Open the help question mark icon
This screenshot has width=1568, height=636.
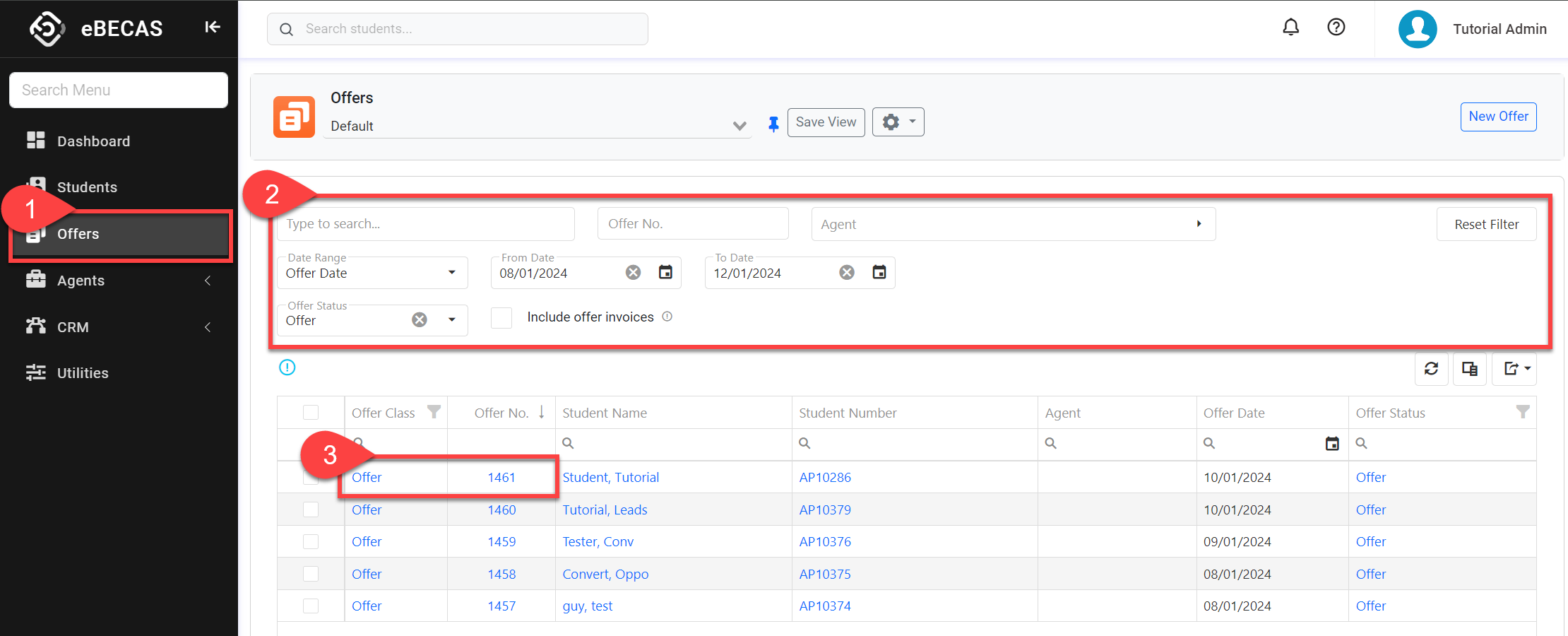click(1336, 27)
